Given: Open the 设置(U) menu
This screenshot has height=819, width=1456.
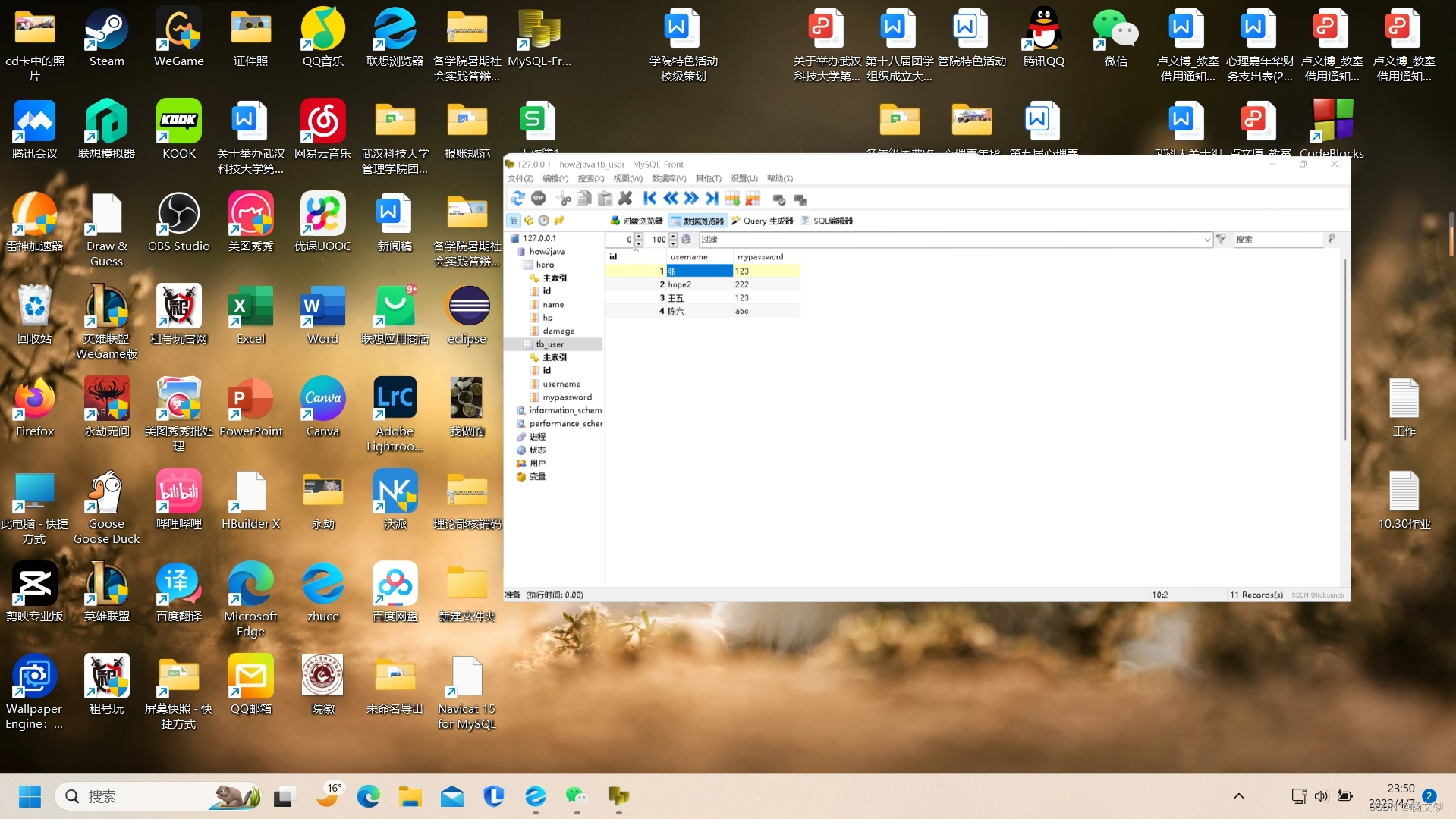Looking at the screenshot, I should point(744,178).
